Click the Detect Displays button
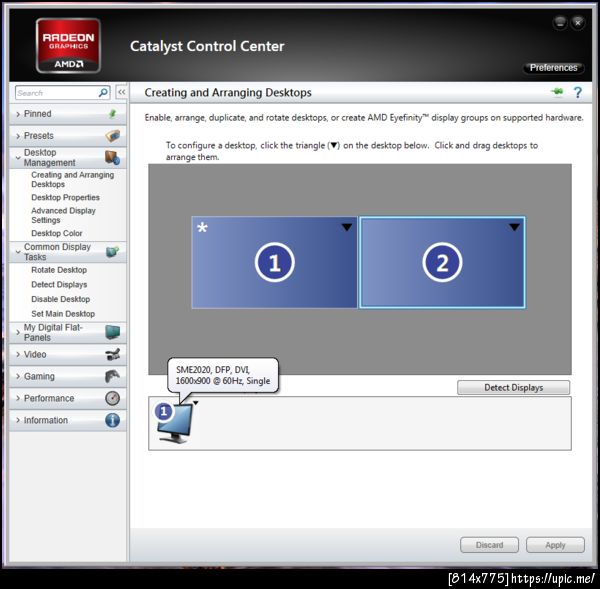 pos(514,387)
